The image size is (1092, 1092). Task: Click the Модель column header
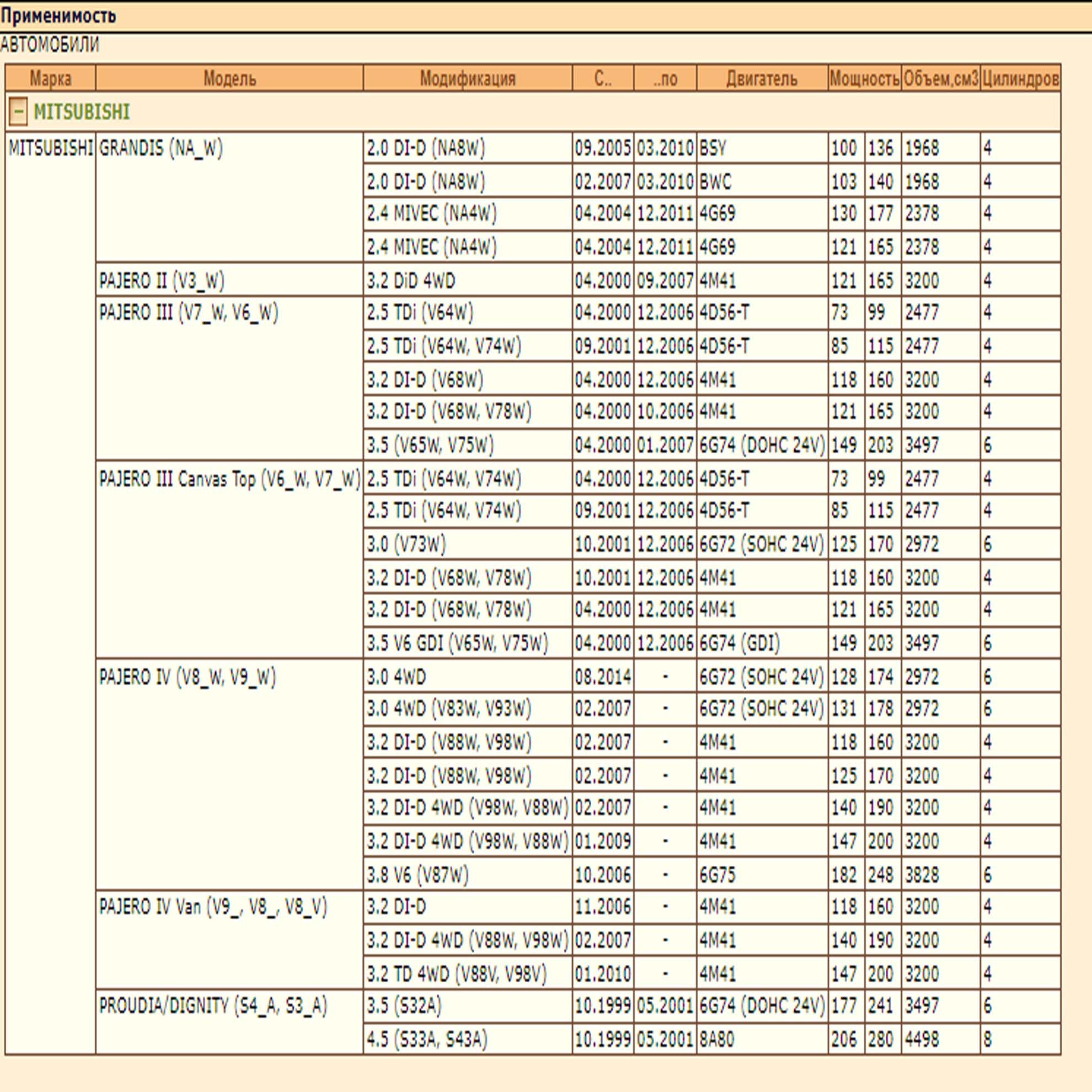(x=229, y=78)
